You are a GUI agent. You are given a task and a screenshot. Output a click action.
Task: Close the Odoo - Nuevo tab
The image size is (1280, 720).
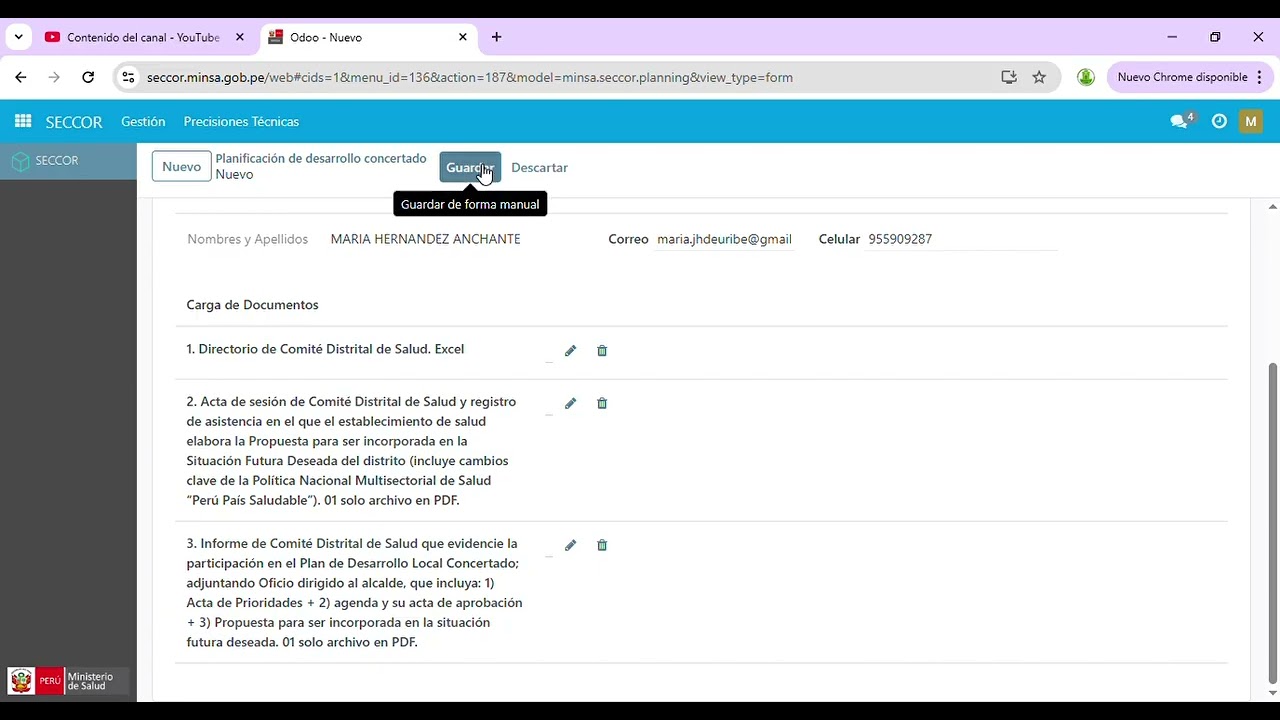tap(463, 37)
